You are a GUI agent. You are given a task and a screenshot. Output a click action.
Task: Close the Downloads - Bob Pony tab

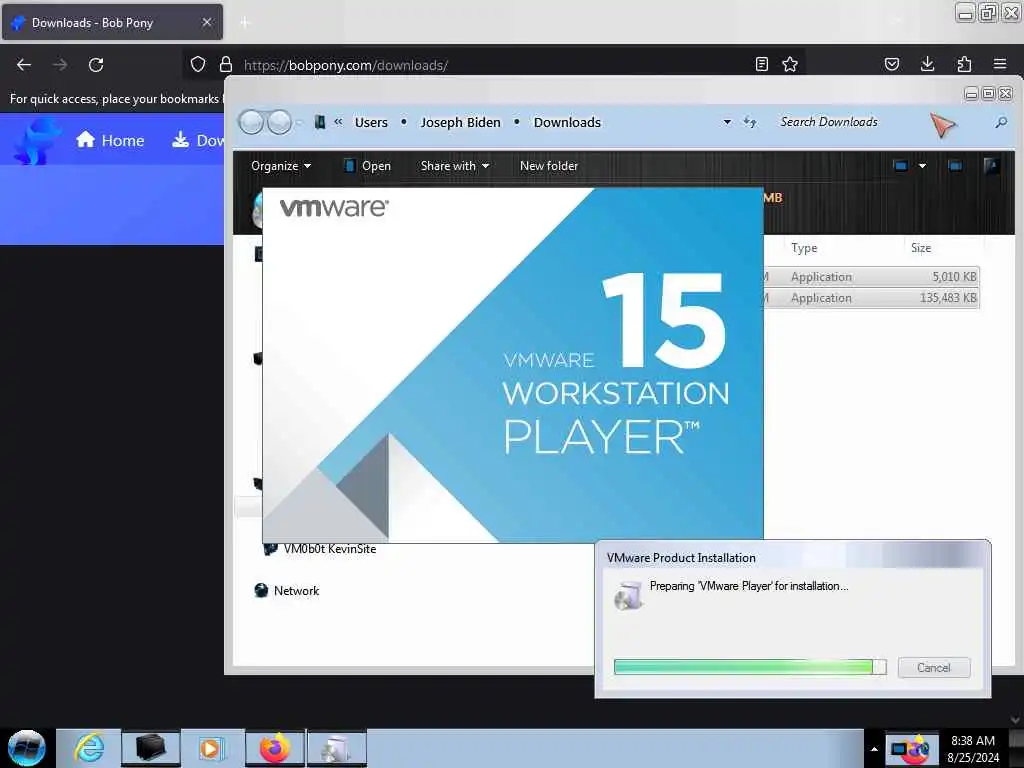pyautogui.click(x=207, y=22)
